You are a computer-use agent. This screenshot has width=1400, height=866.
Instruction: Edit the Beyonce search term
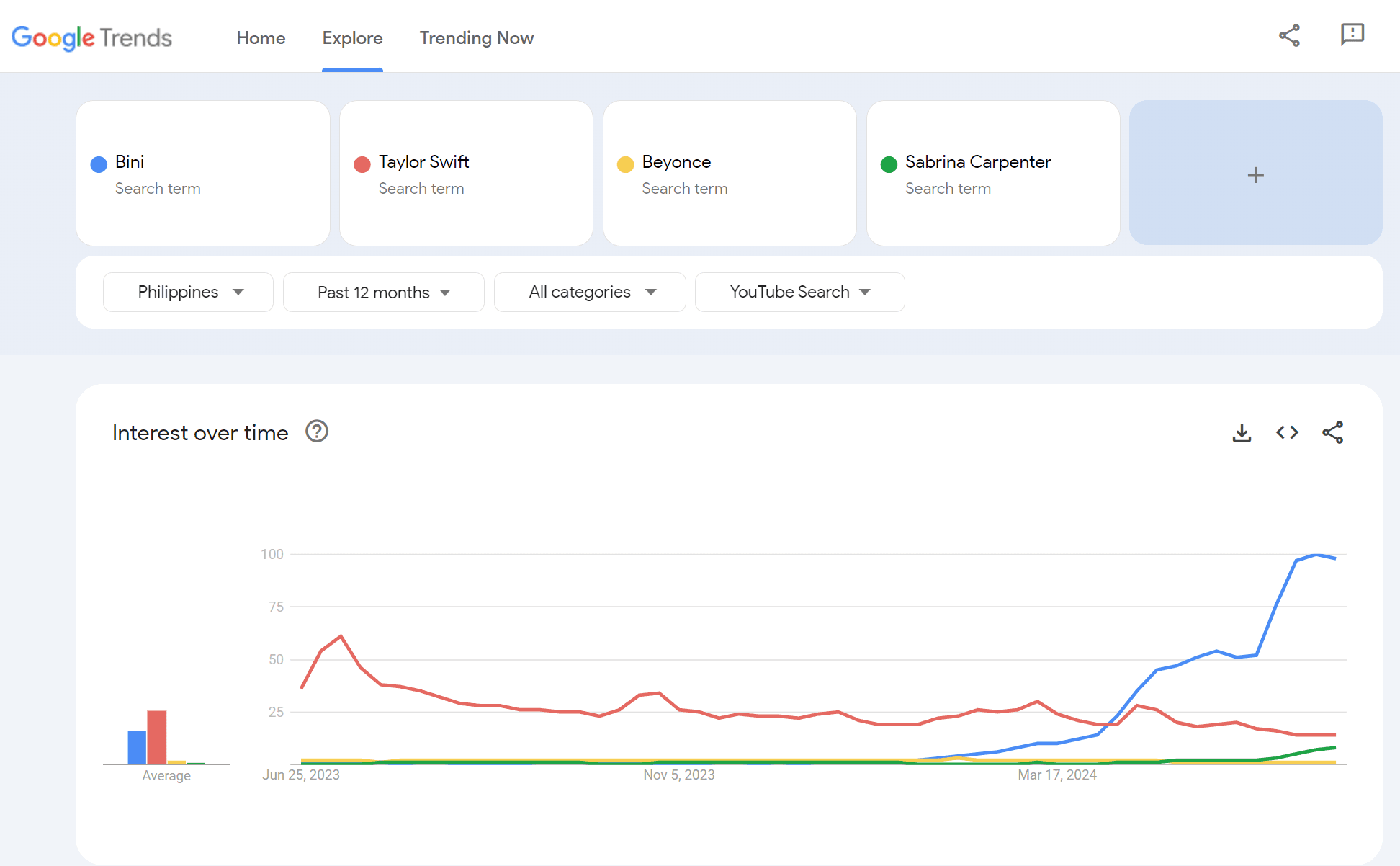pyautogui.click(x=730, y=173)
